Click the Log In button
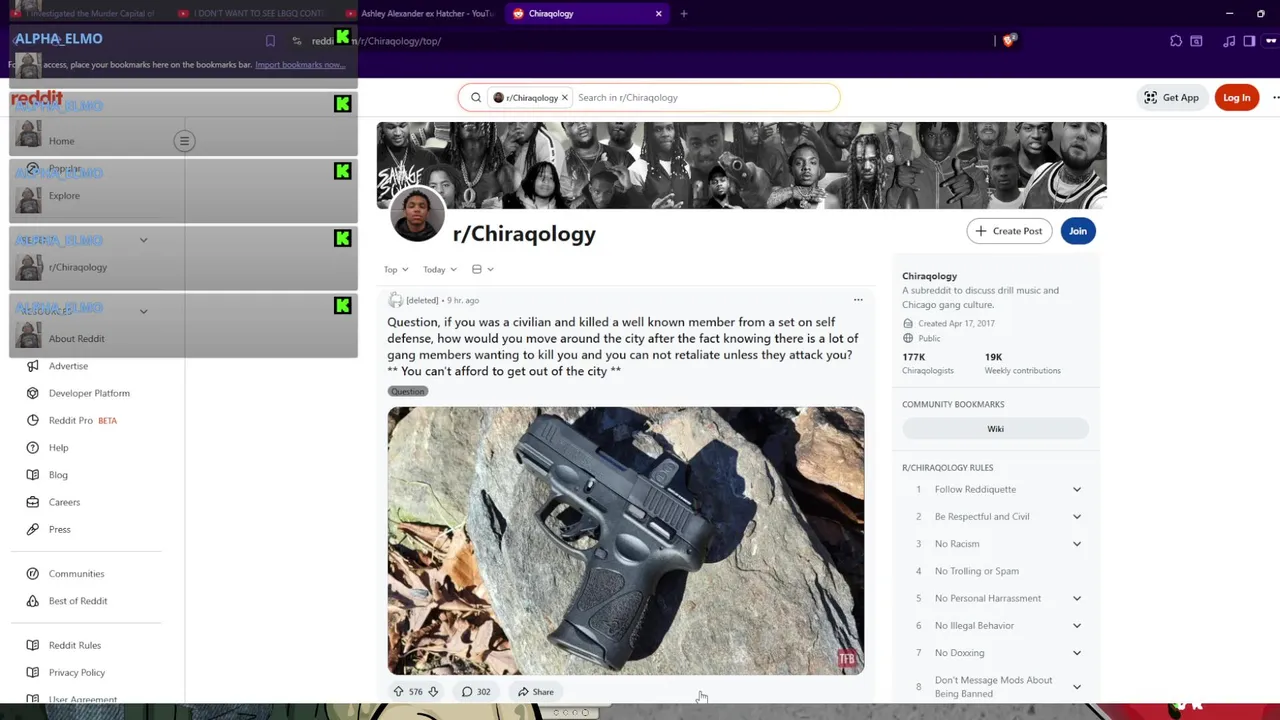The width and height of the screenshot is (1280, 720). (x=1236, y=97)
